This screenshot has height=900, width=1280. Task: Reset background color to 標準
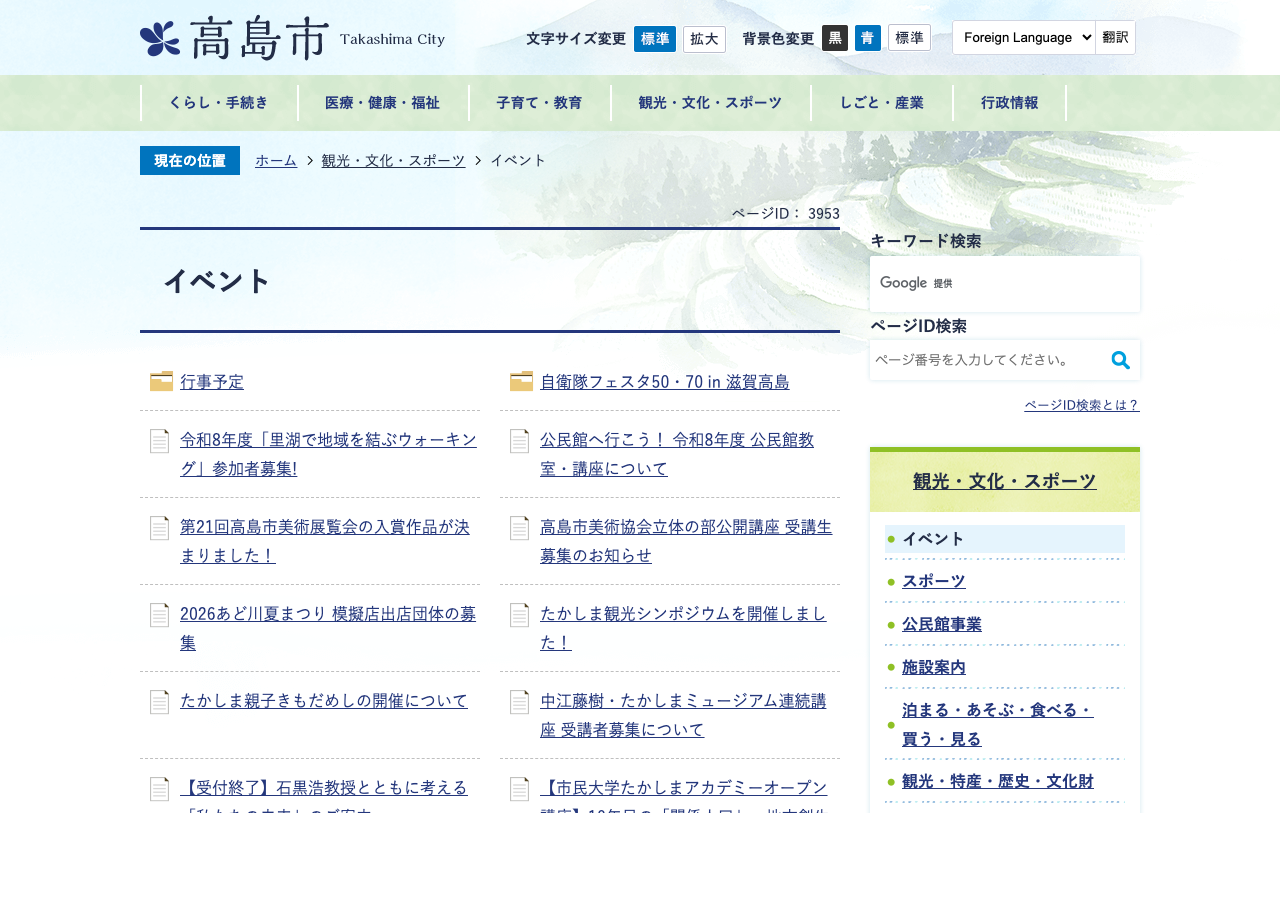pyautogui.click(x=909, y=38)
